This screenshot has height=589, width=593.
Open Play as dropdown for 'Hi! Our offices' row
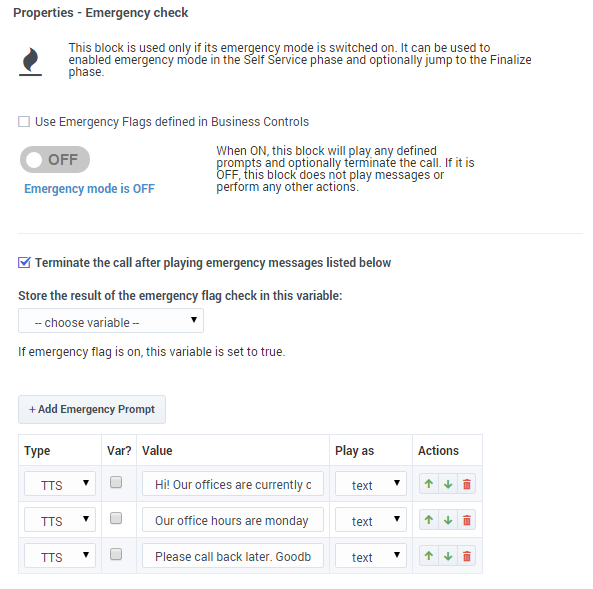[371, 484]
